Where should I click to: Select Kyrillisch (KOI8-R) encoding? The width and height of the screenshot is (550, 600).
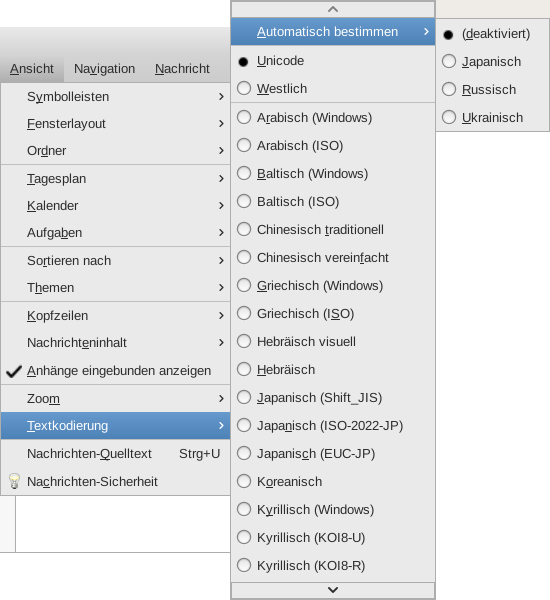click(333, 565)
